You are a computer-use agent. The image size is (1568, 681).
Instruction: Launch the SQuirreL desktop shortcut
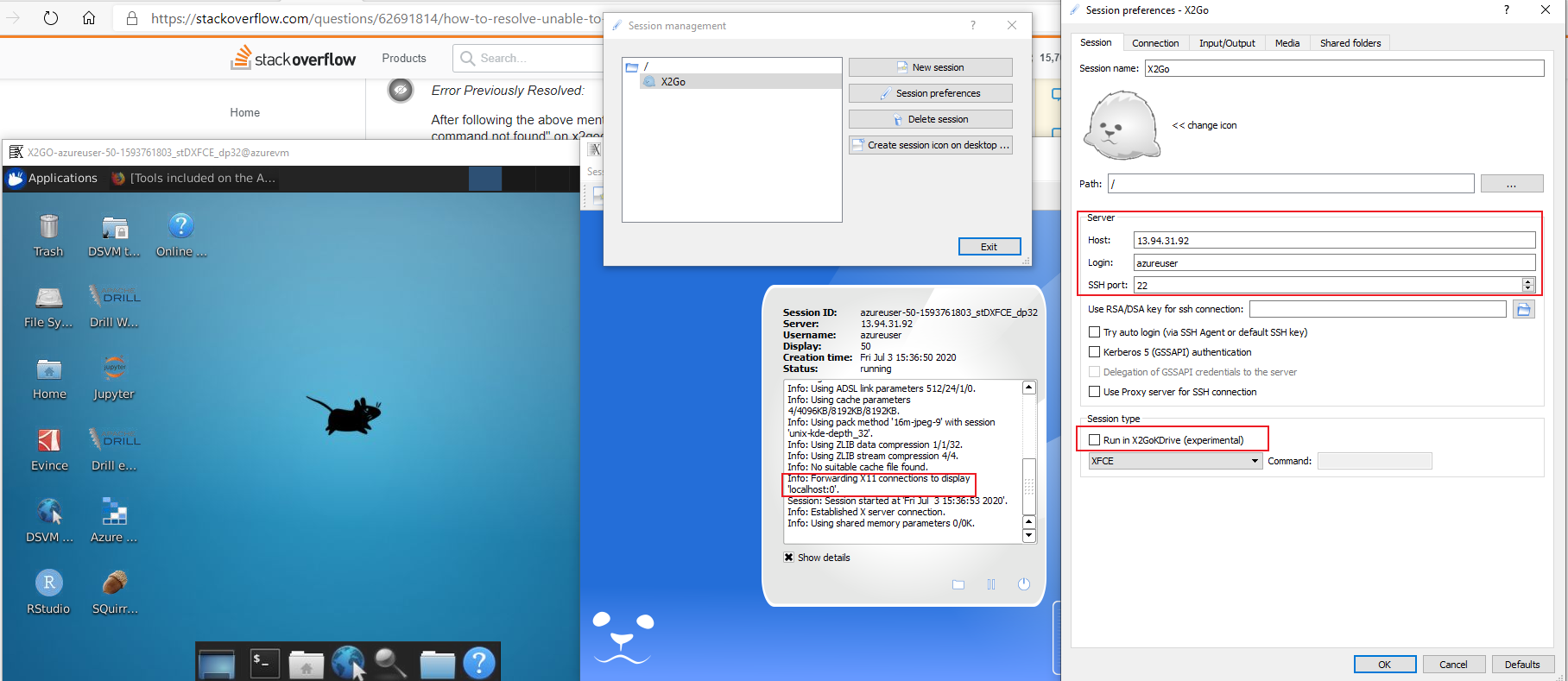(114, 593)
